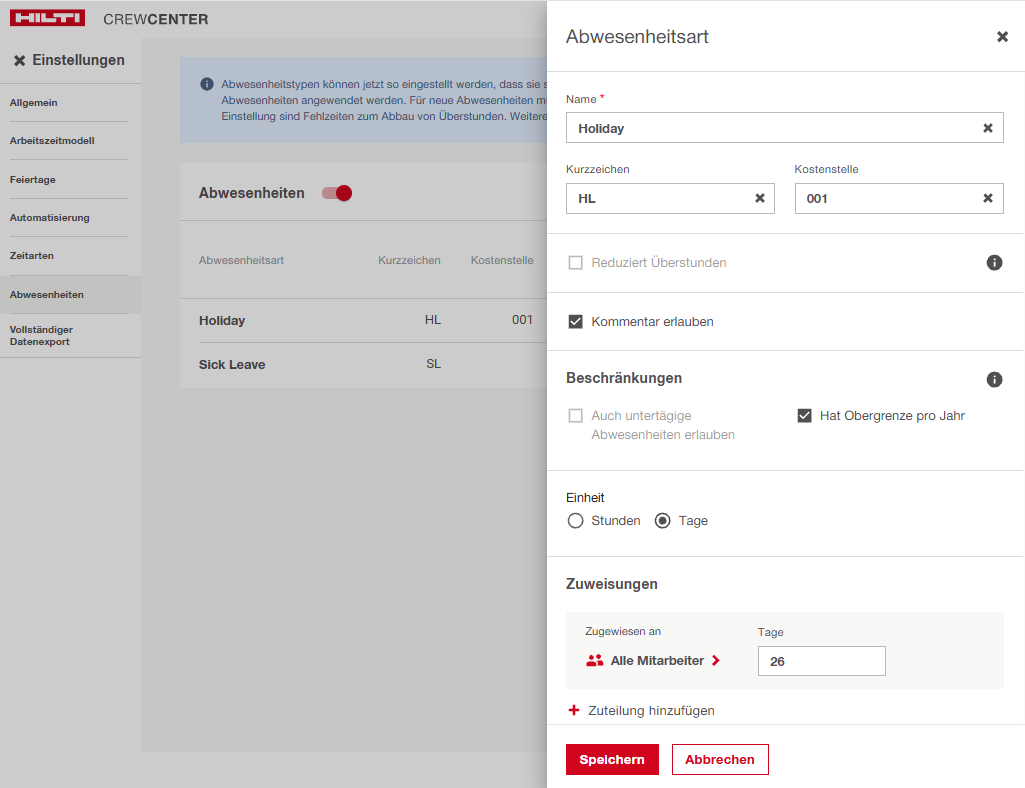Screen dimensions: 1025x788
Task: Click the Hilti logo in header
Action: pyautogui.click(x=47, y=18)
